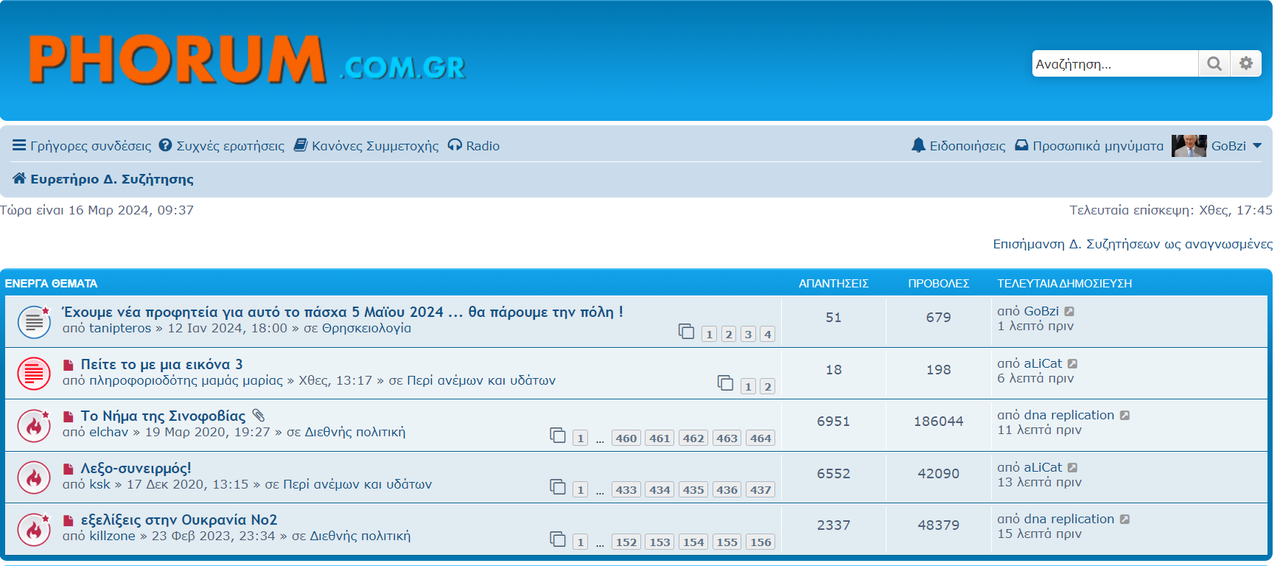View latest post icon, 11 λεπτά πριν row
This screenshot has width=1280, height=566.
point(1124,416)
